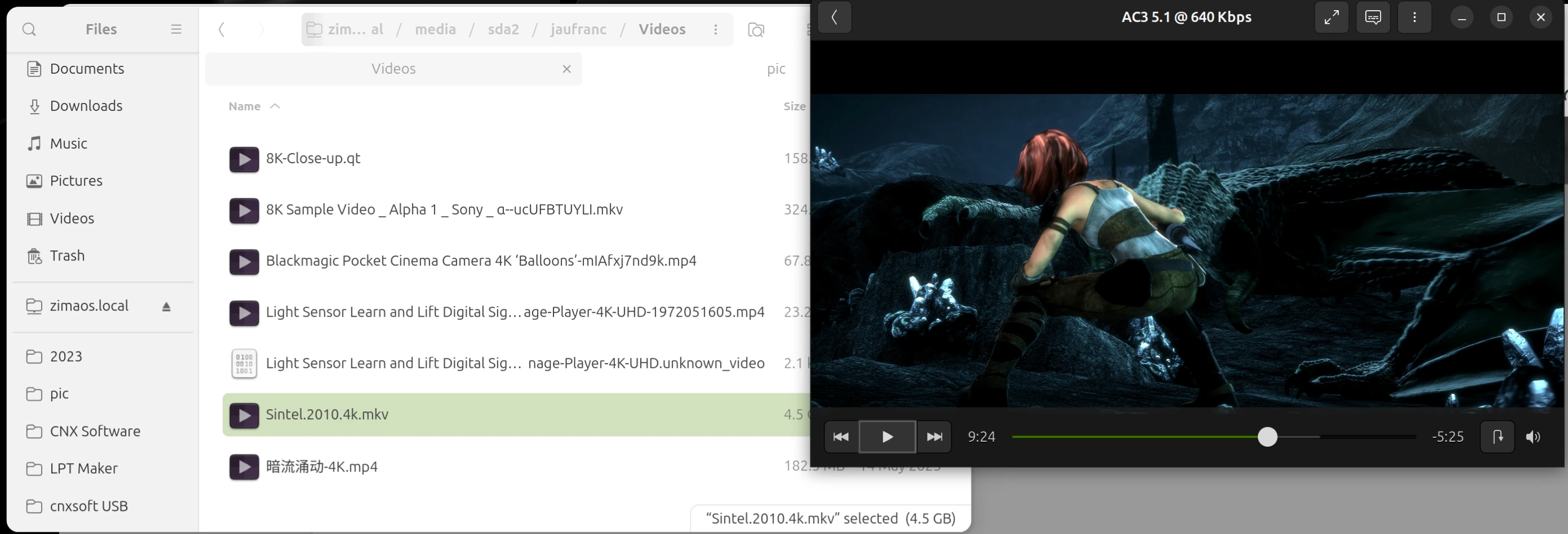The width and height of the screenshot is (1568, 534).
Task: Navigate to the zimaos.local path root
Action: 345,29
